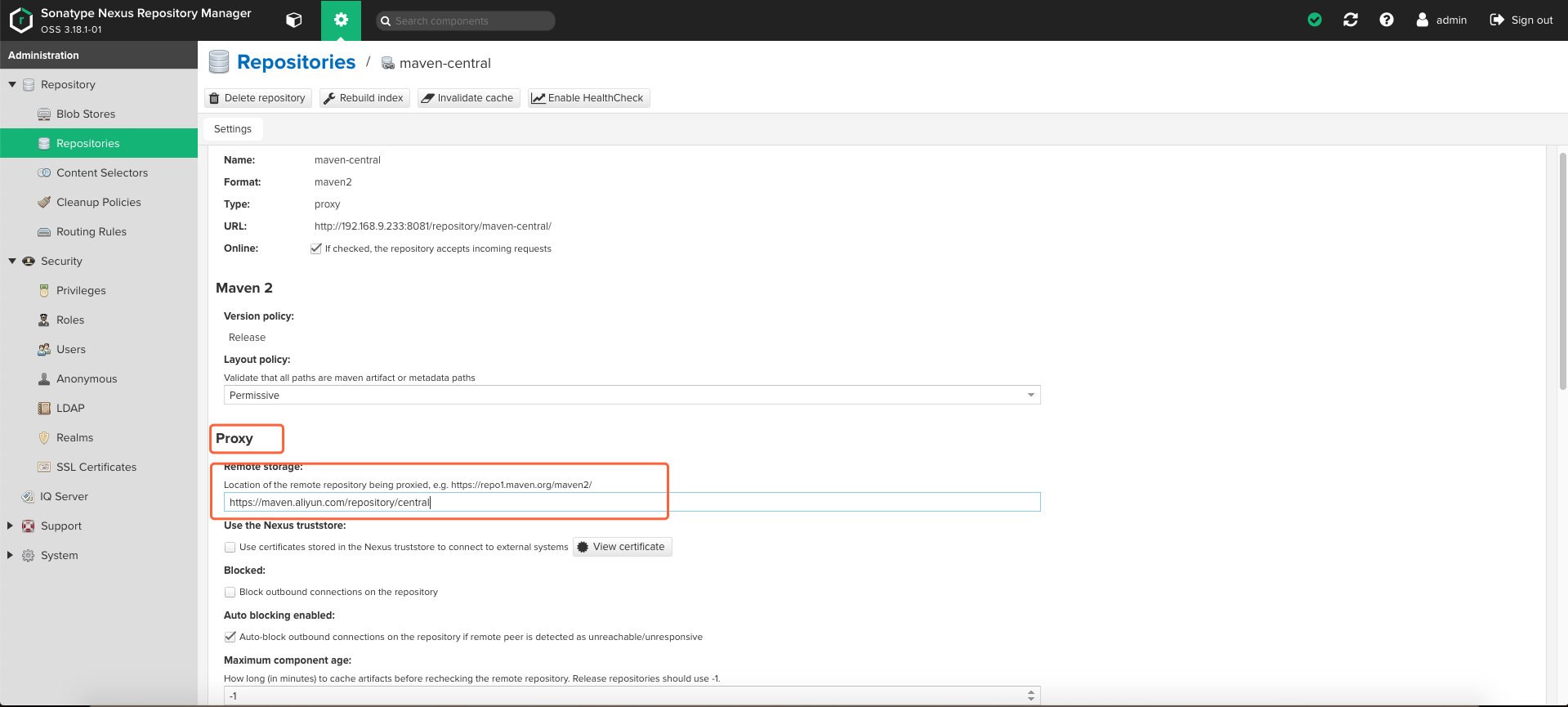The height and width of the screenshot is (707, 1568).
Task: Open IQ Server in the sidebar
Action: point(99,497)
